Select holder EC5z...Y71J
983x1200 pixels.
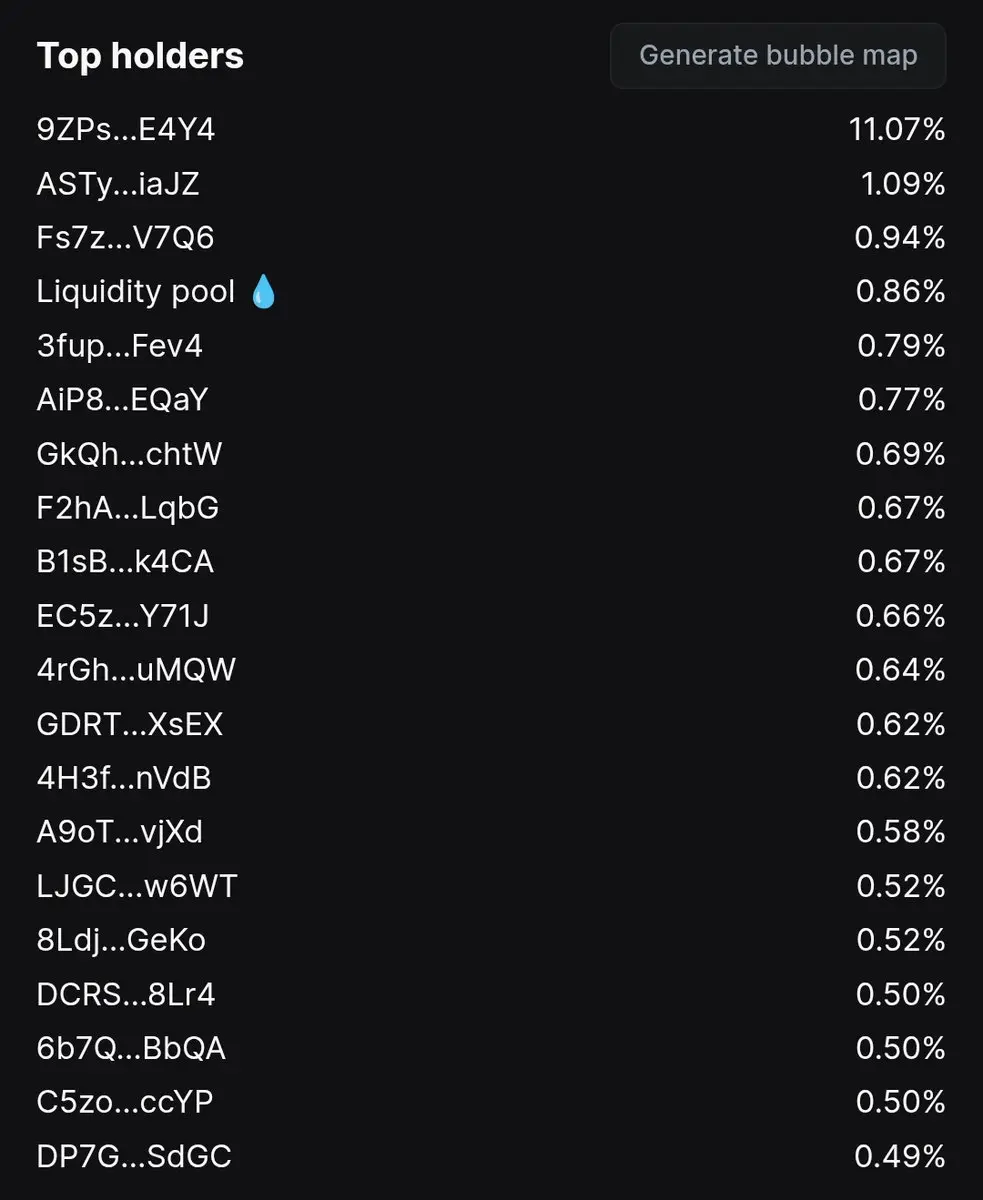click(x=124, y=616)
